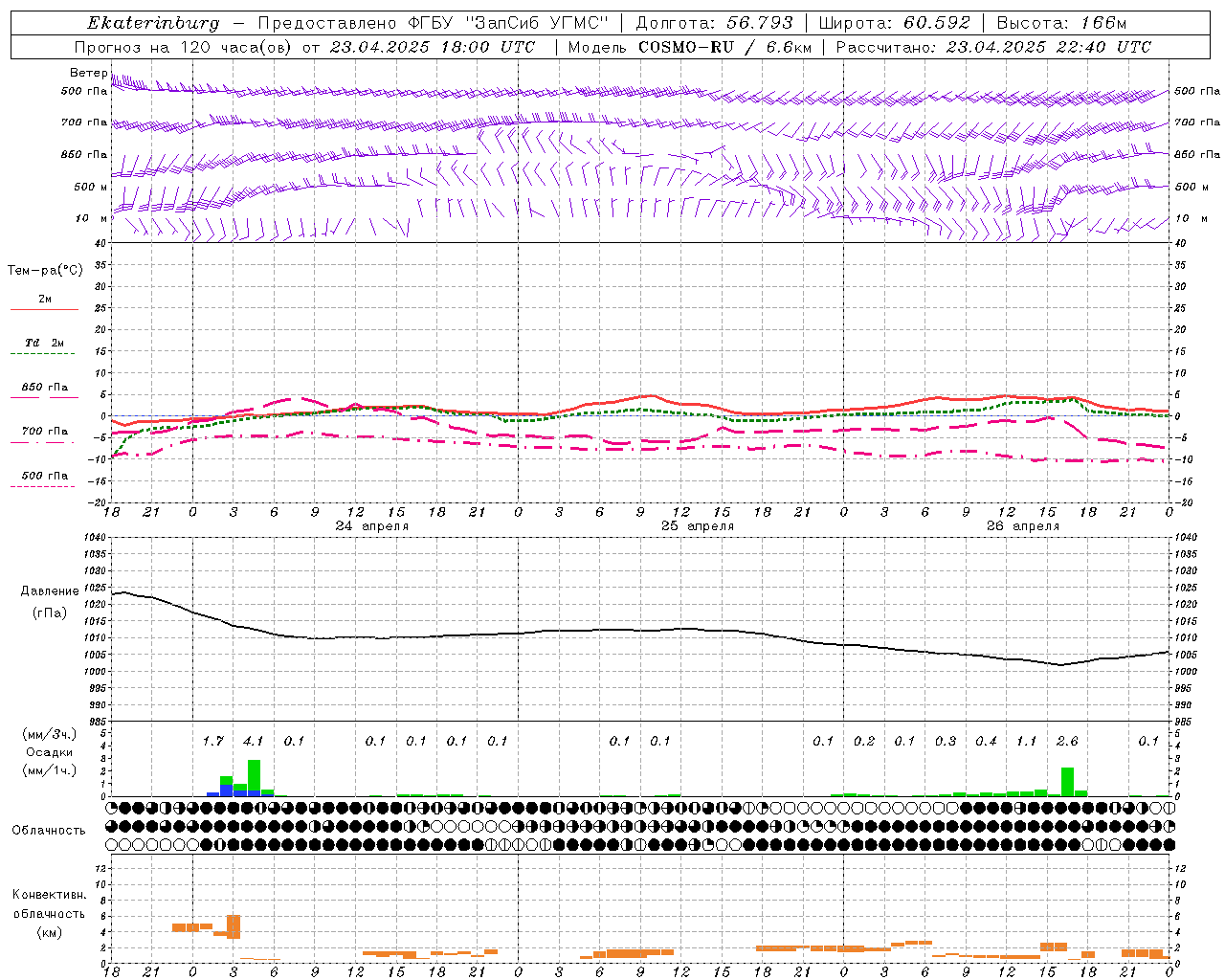Click the Ekaterinburg station title
Screen dimensions: 1225x980
coord(153,23)
